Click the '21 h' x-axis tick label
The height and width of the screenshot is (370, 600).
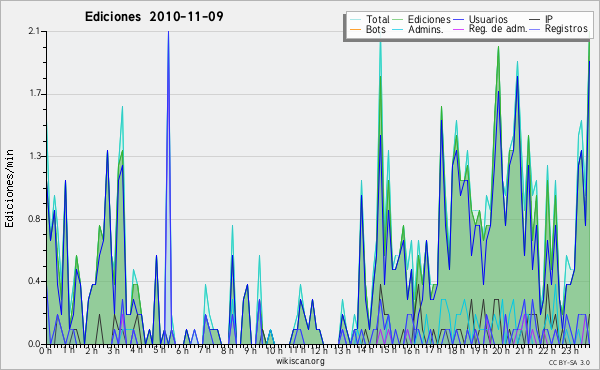tap(523, 351)
